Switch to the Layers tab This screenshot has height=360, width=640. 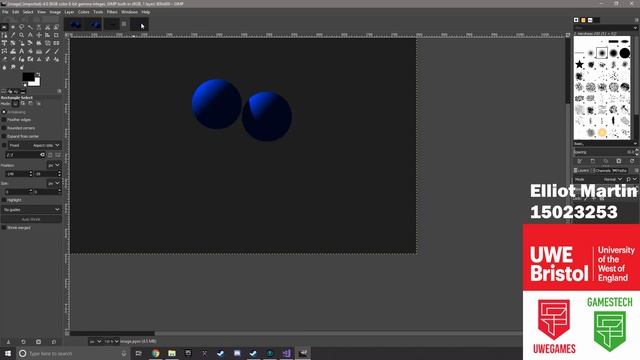581,171
